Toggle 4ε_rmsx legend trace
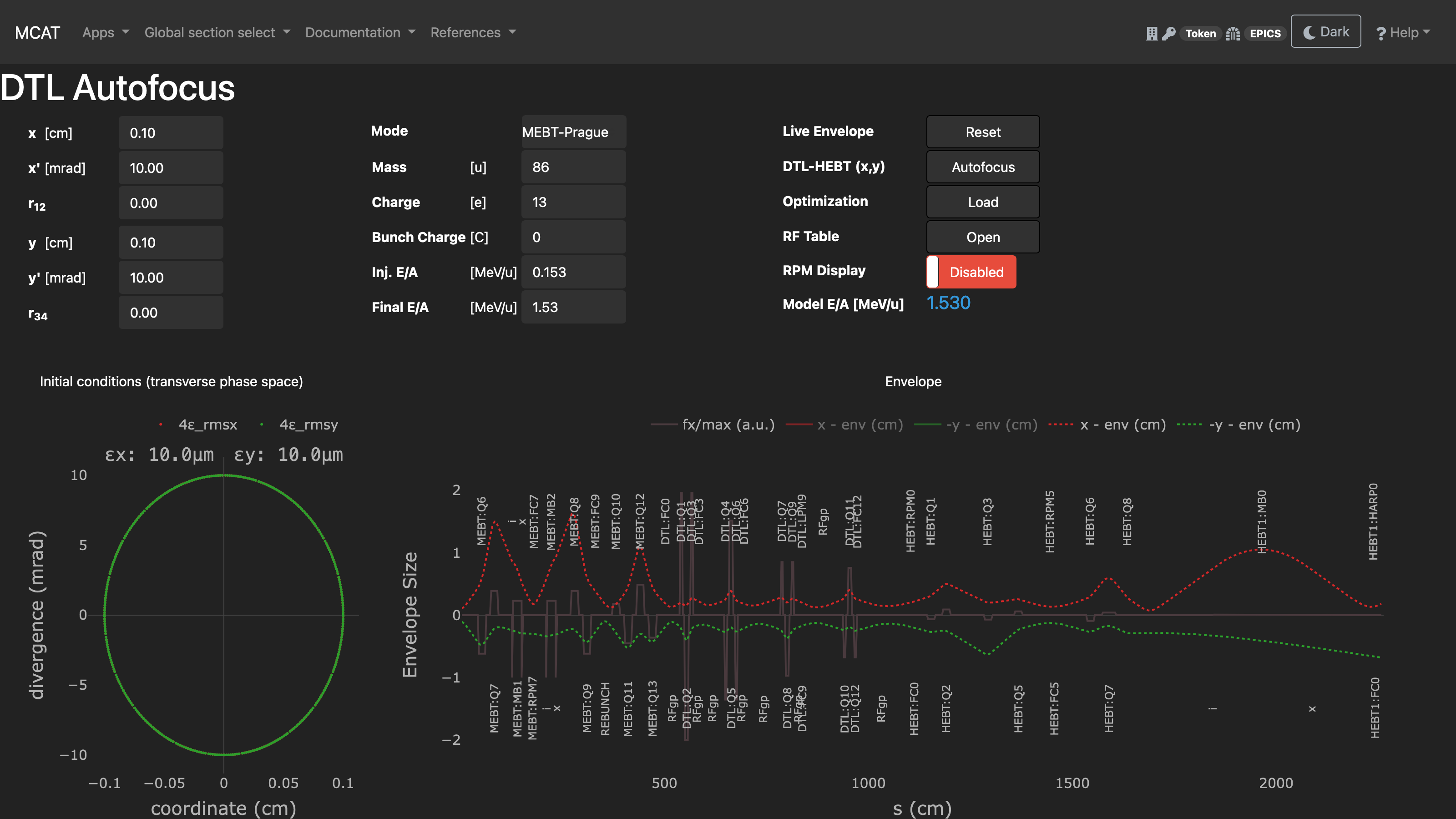Image resolution: width=1456 pixels, height=819 pixels. pyautogui.click(x=198, y=425)
